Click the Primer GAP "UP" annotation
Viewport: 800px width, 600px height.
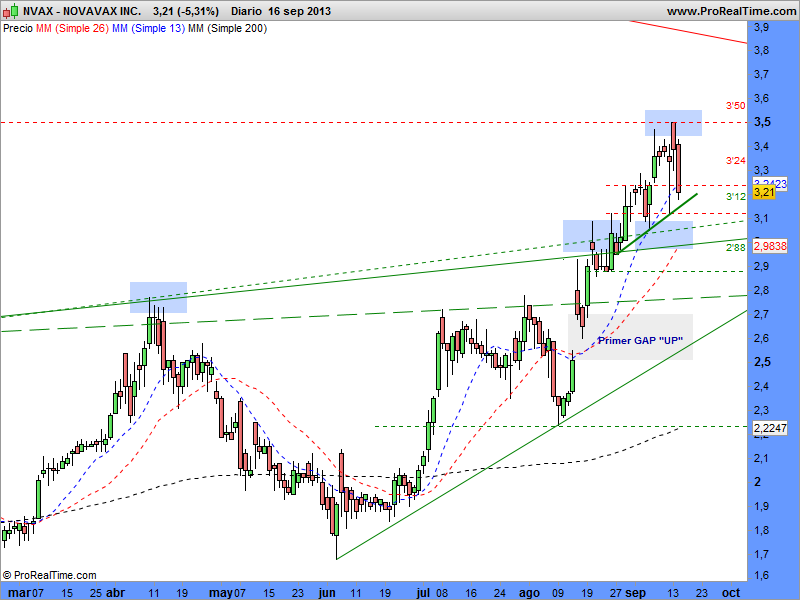click(x=640, y=340)
